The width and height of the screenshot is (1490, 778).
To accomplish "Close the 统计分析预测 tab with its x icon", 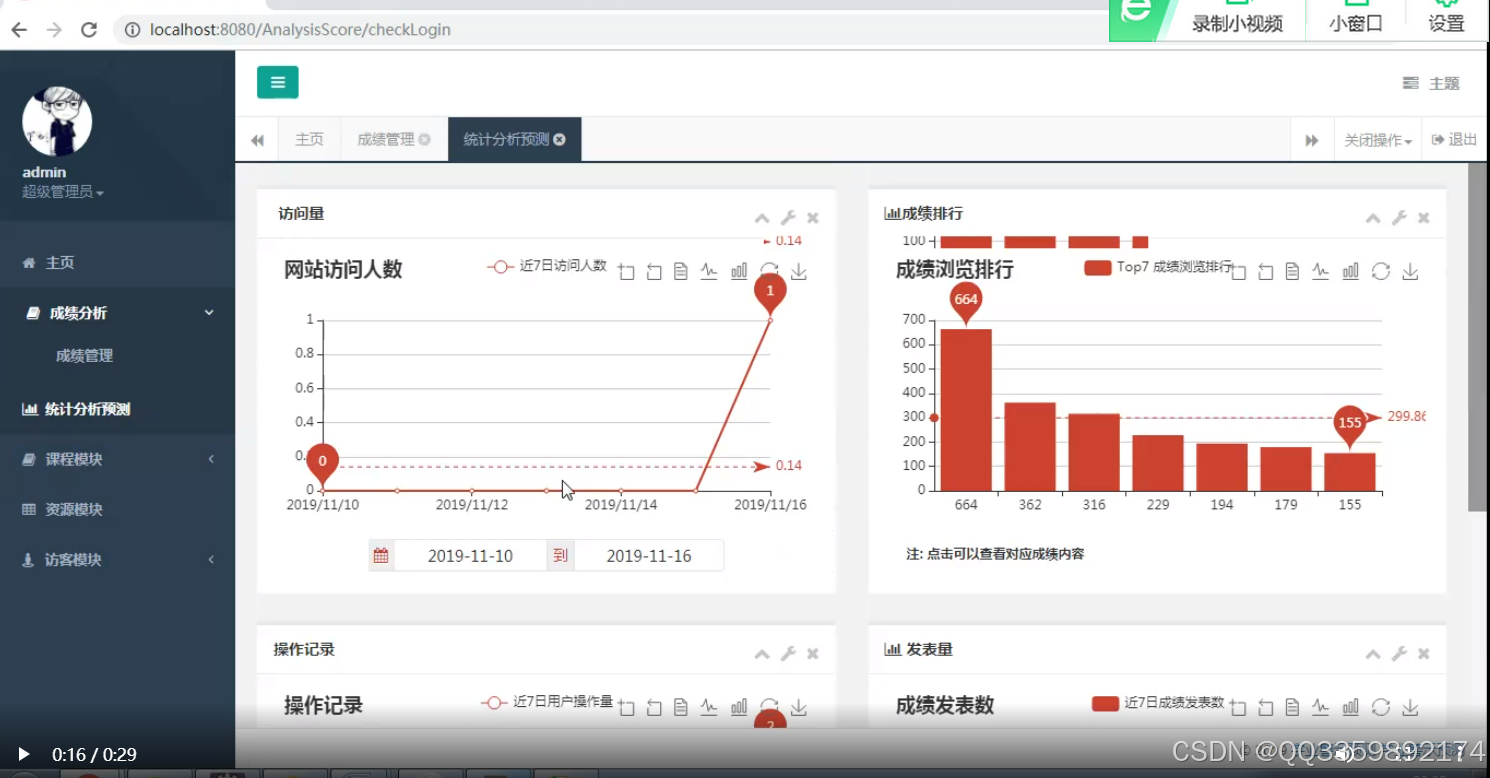I will tap(559, 140).
